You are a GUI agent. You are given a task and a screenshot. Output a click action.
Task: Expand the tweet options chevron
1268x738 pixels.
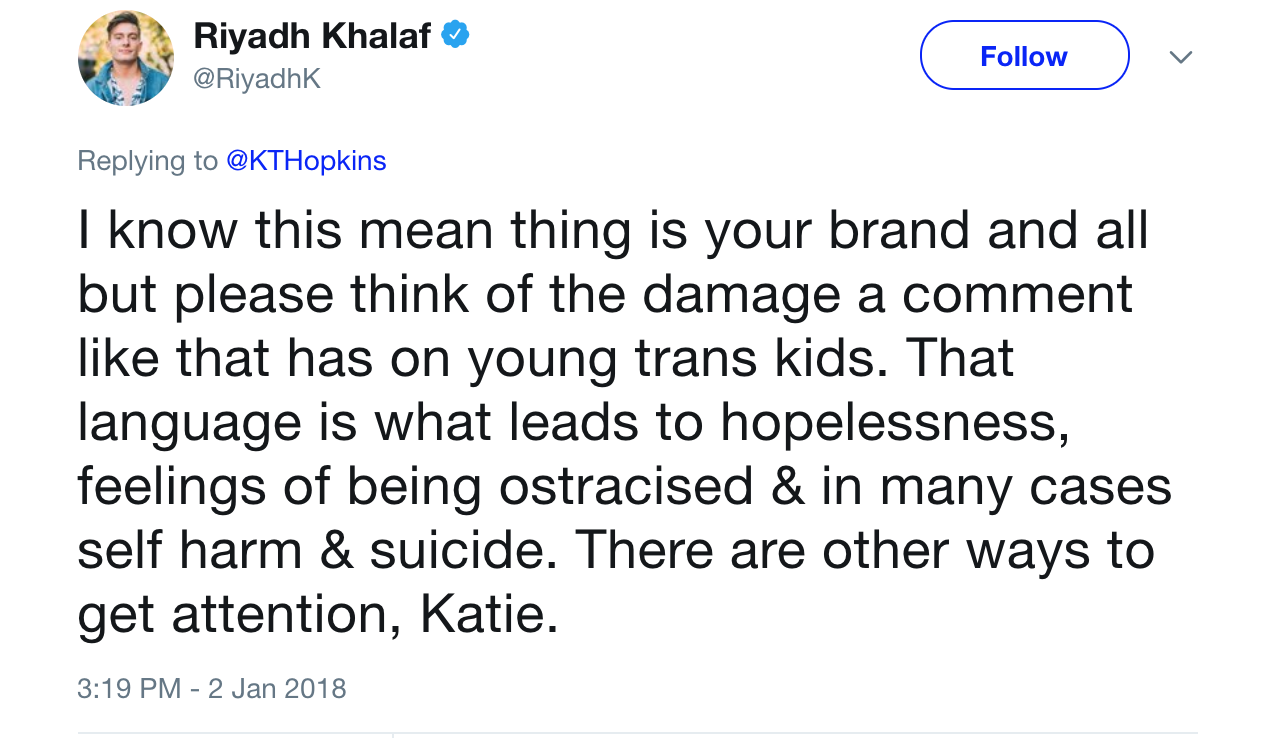[1180, 57]
